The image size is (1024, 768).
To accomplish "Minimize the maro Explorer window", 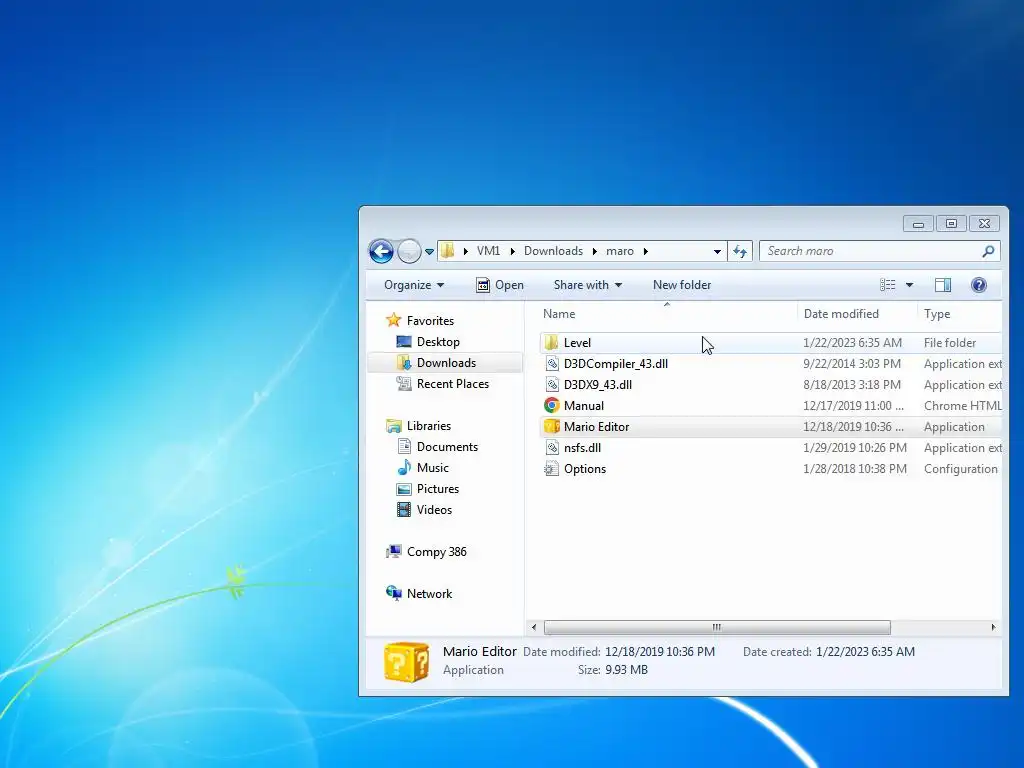I will [918, 224].
